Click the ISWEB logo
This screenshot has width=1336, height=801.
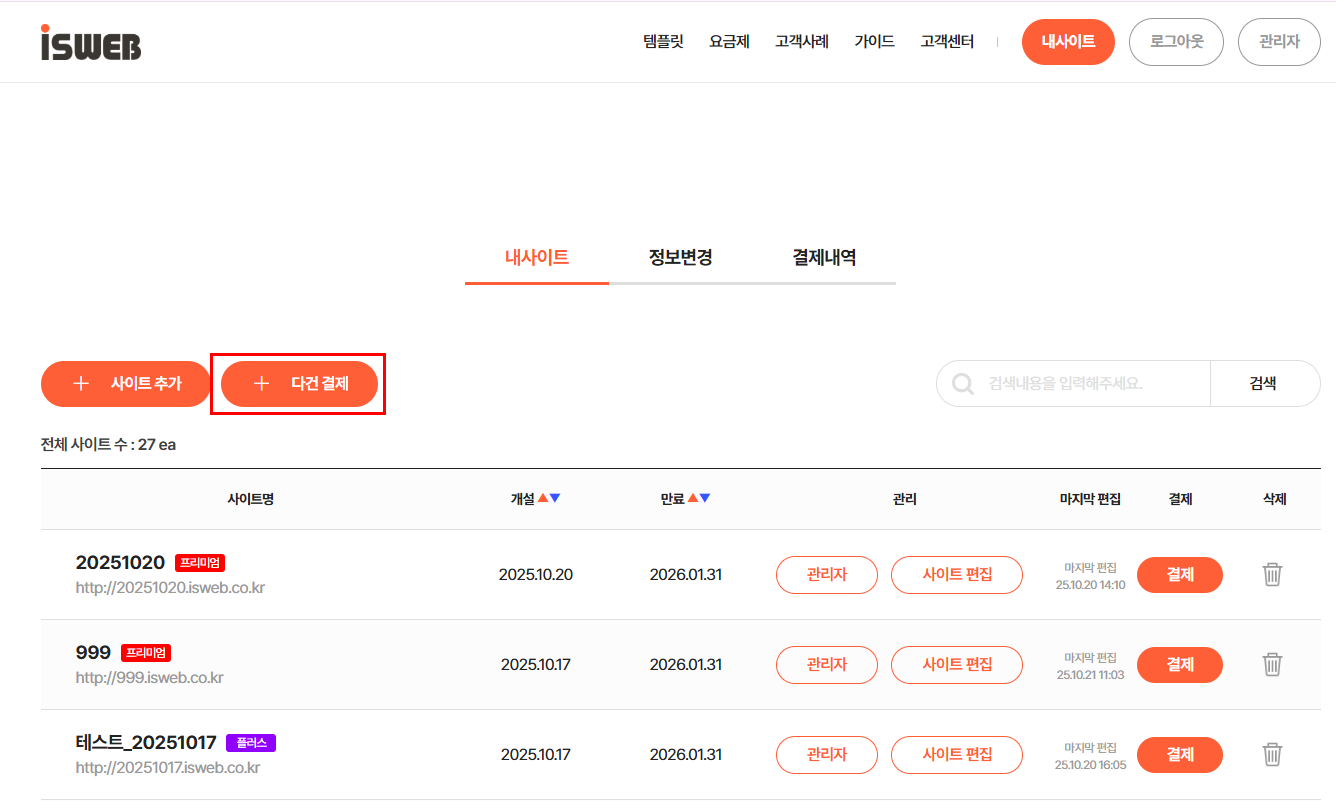pos(91,42)
